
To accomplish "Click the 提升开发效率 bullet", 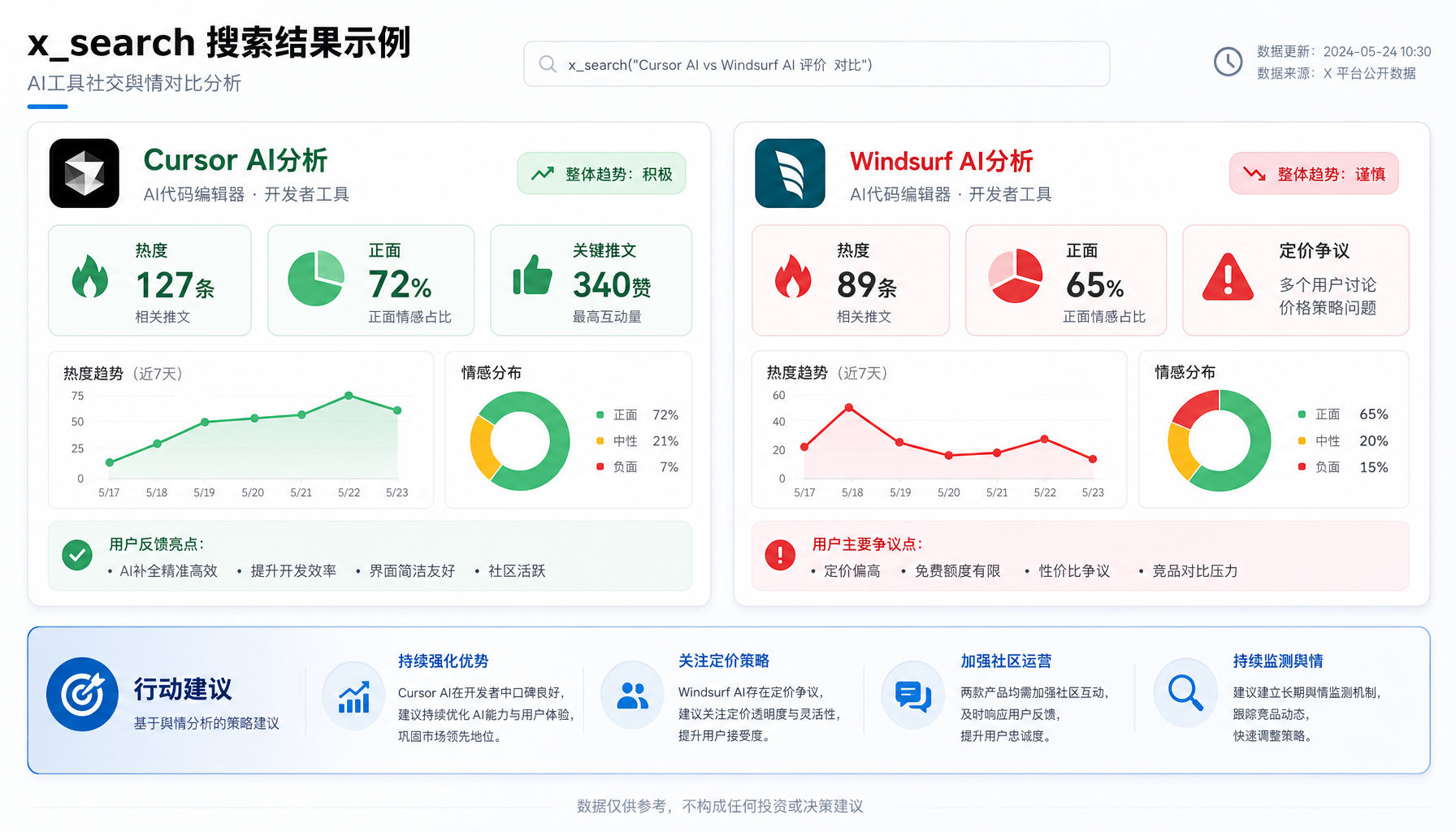I will click(x=293, y=571).
